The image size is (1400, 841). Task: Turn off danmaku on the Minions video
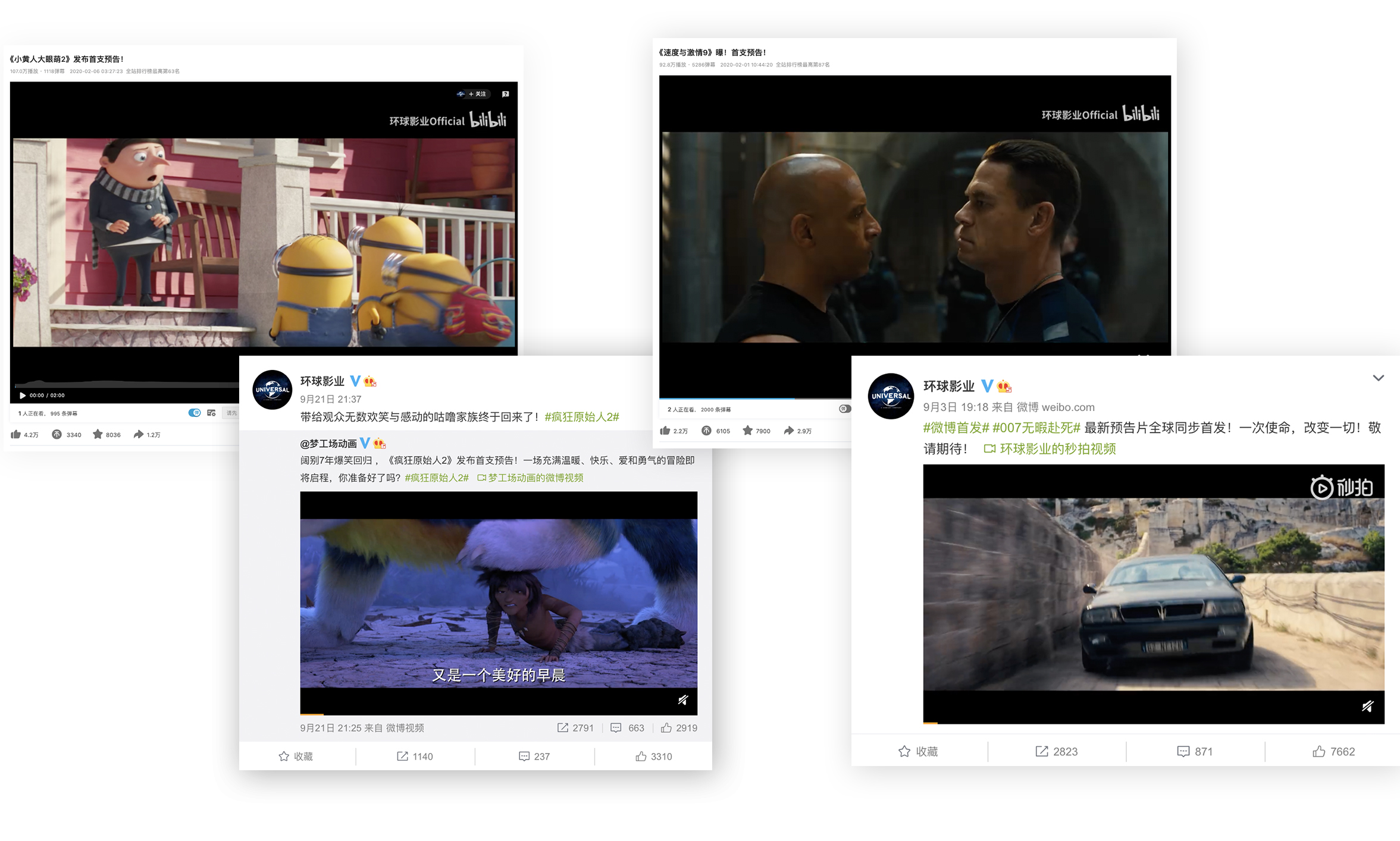point(195,413)
